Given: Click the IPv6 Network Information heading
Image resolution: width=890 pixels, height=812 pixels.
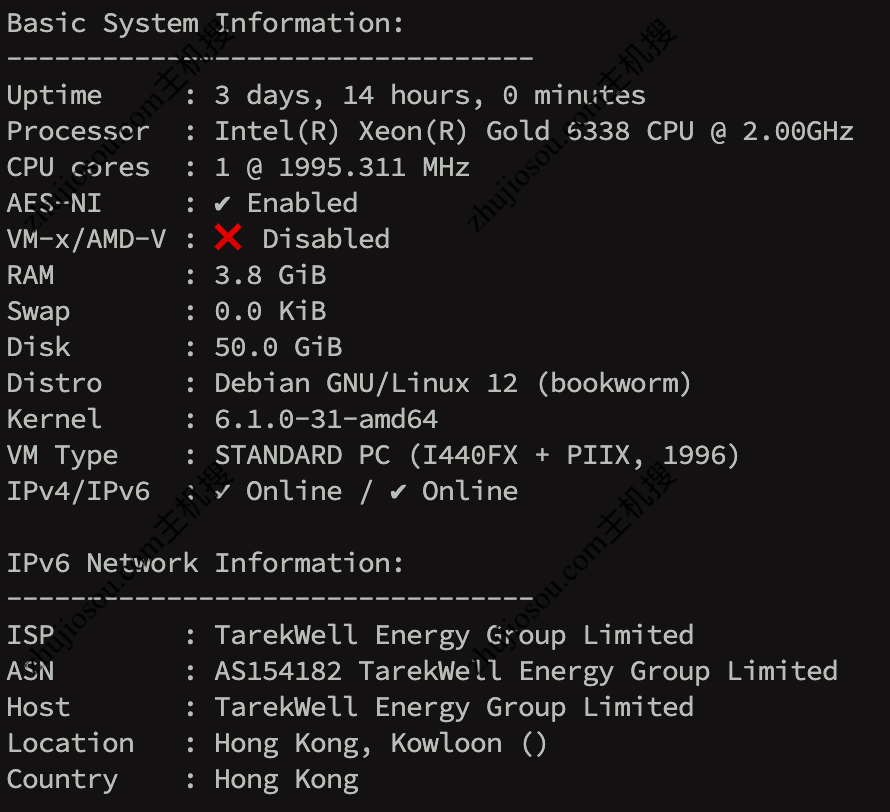Looking at the screenshot, I should (205, 563).
